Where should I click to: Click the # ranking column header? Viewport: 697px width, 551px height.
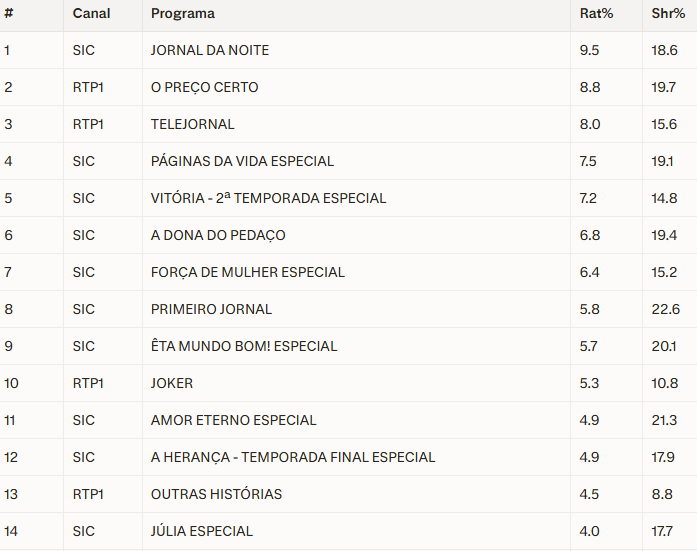coord(8,14)
